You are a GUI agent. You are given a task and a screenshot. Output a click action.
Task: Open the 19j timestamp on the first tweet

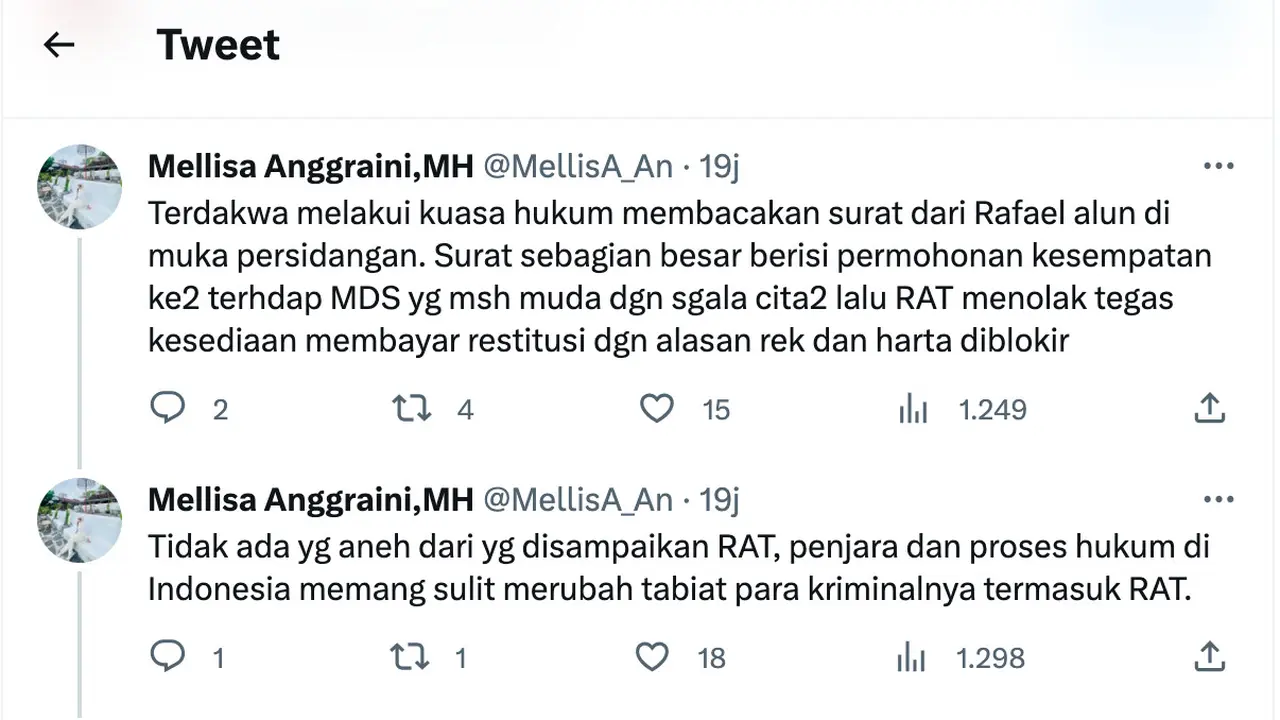click(x=722, y=167)
